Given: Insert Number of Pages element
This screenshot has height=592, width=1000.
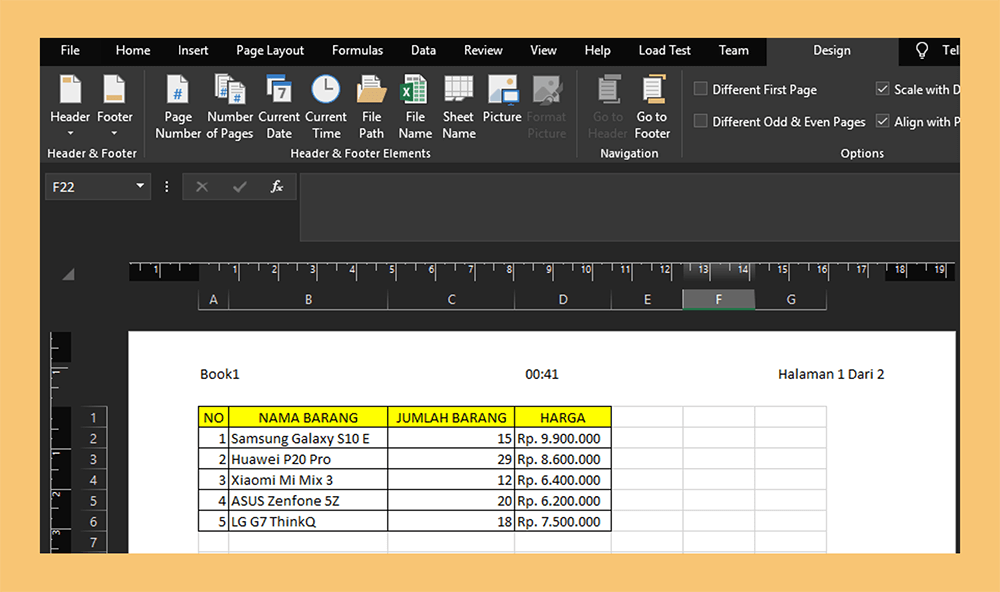Looking at the screenshot, I should (230, 107).
